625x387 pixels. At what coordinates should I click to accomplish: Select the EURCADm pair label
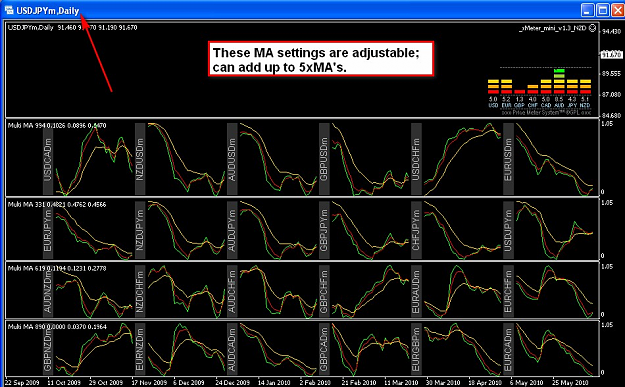508,349
